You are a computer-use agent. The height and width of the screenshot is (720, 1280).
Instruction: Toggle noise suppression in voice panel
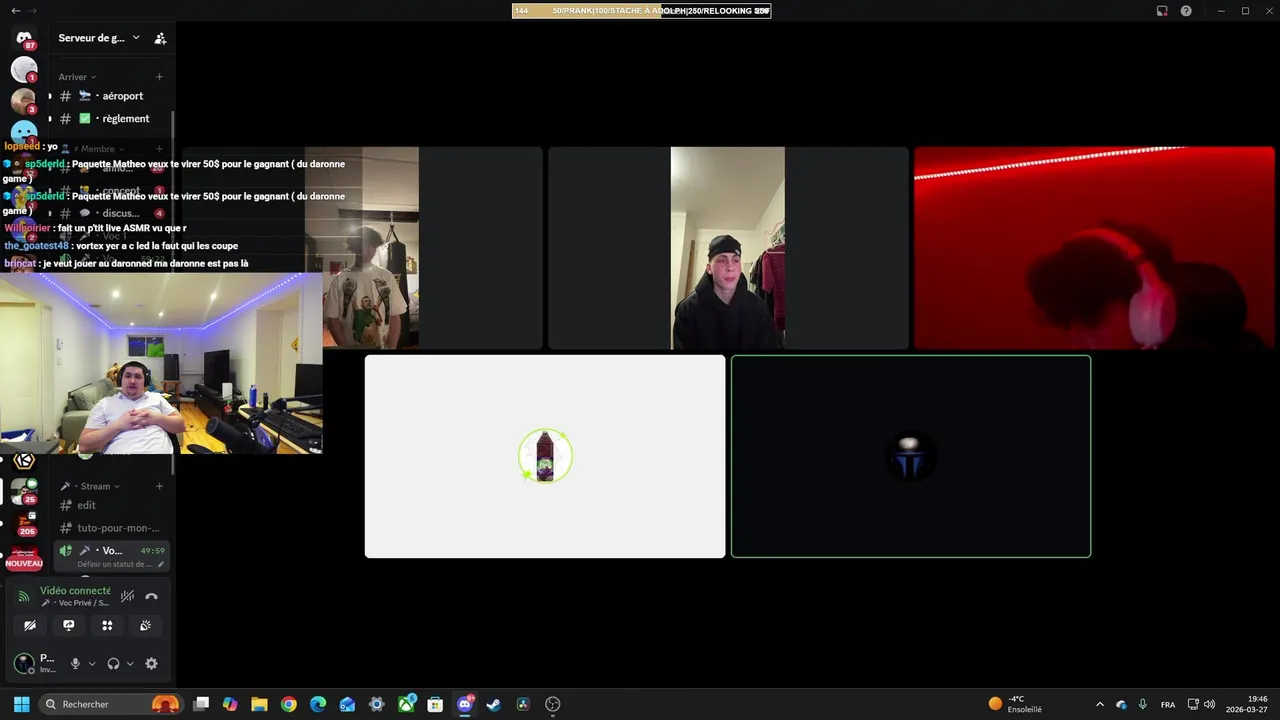point(127,596)
